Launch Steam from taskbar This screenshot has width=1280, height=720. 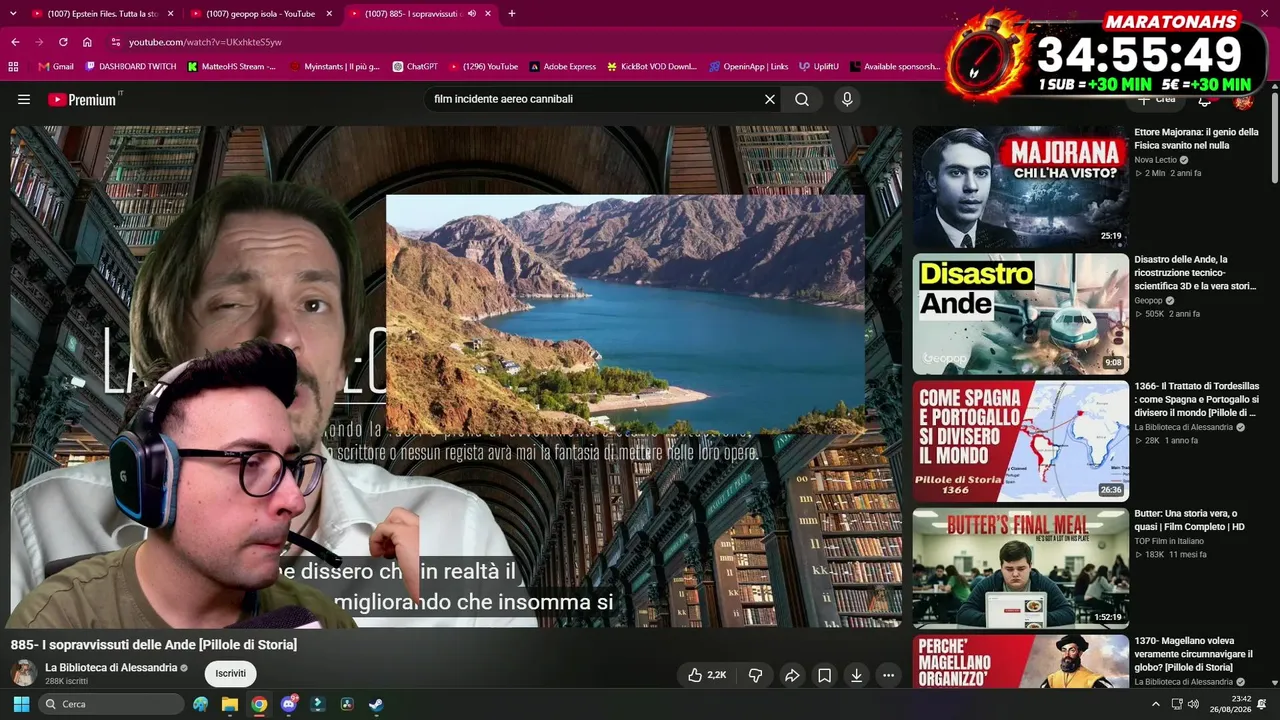coord(376,704)
